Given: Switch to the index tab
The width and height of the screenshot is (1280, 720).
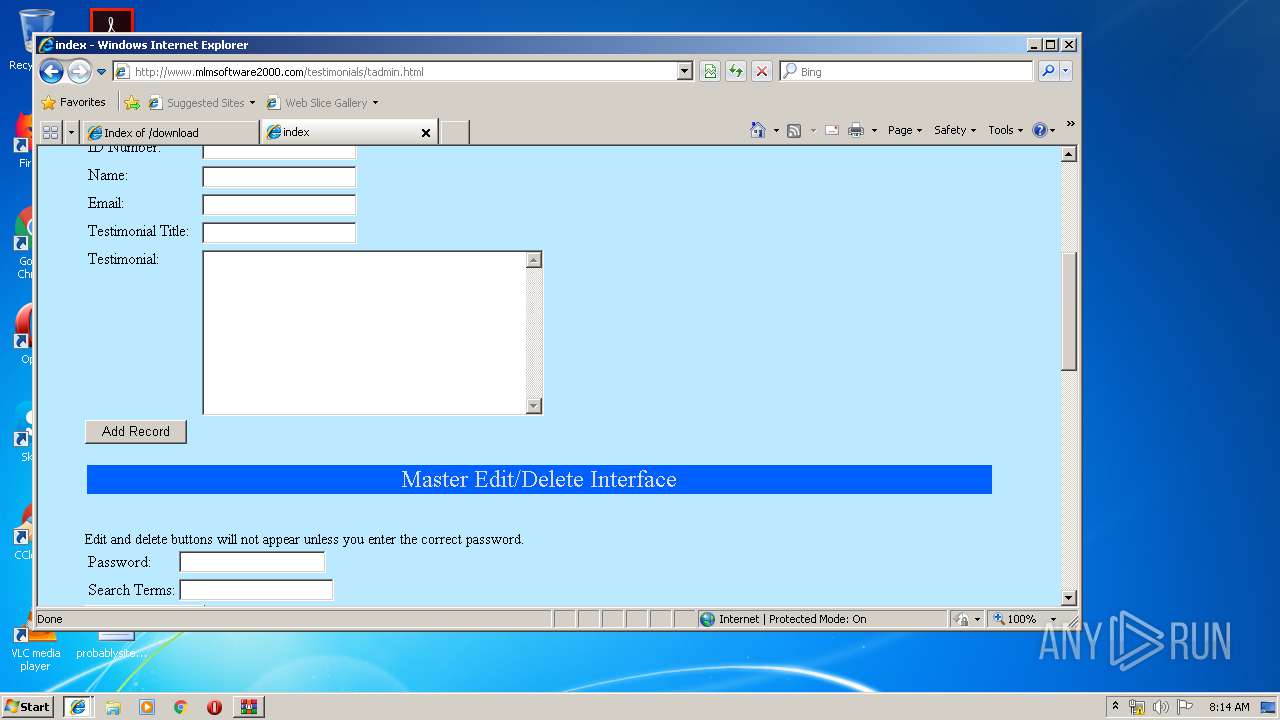Looking at the screenshot, I should (340, 132).
